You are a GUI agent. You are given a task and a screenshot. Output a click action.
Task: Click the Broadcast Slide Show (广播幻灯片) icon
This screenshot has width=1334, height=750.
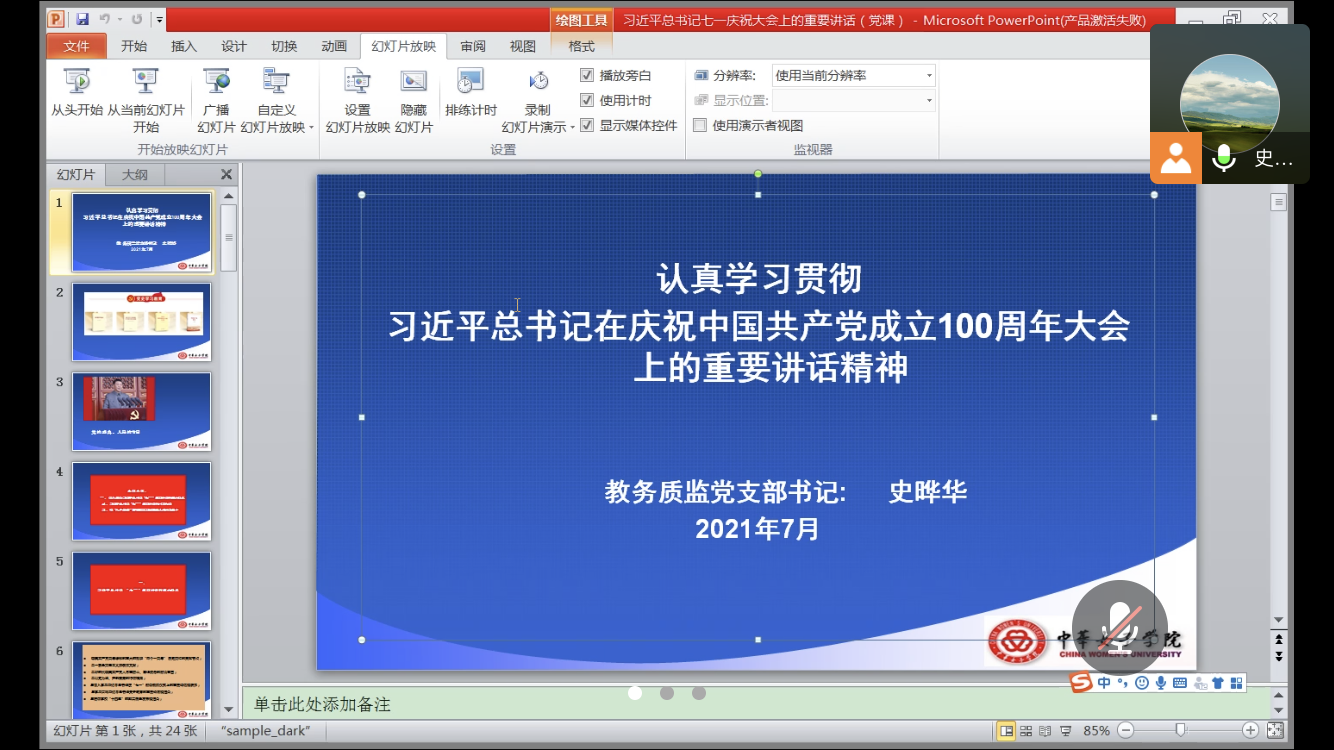click(216, 93)
